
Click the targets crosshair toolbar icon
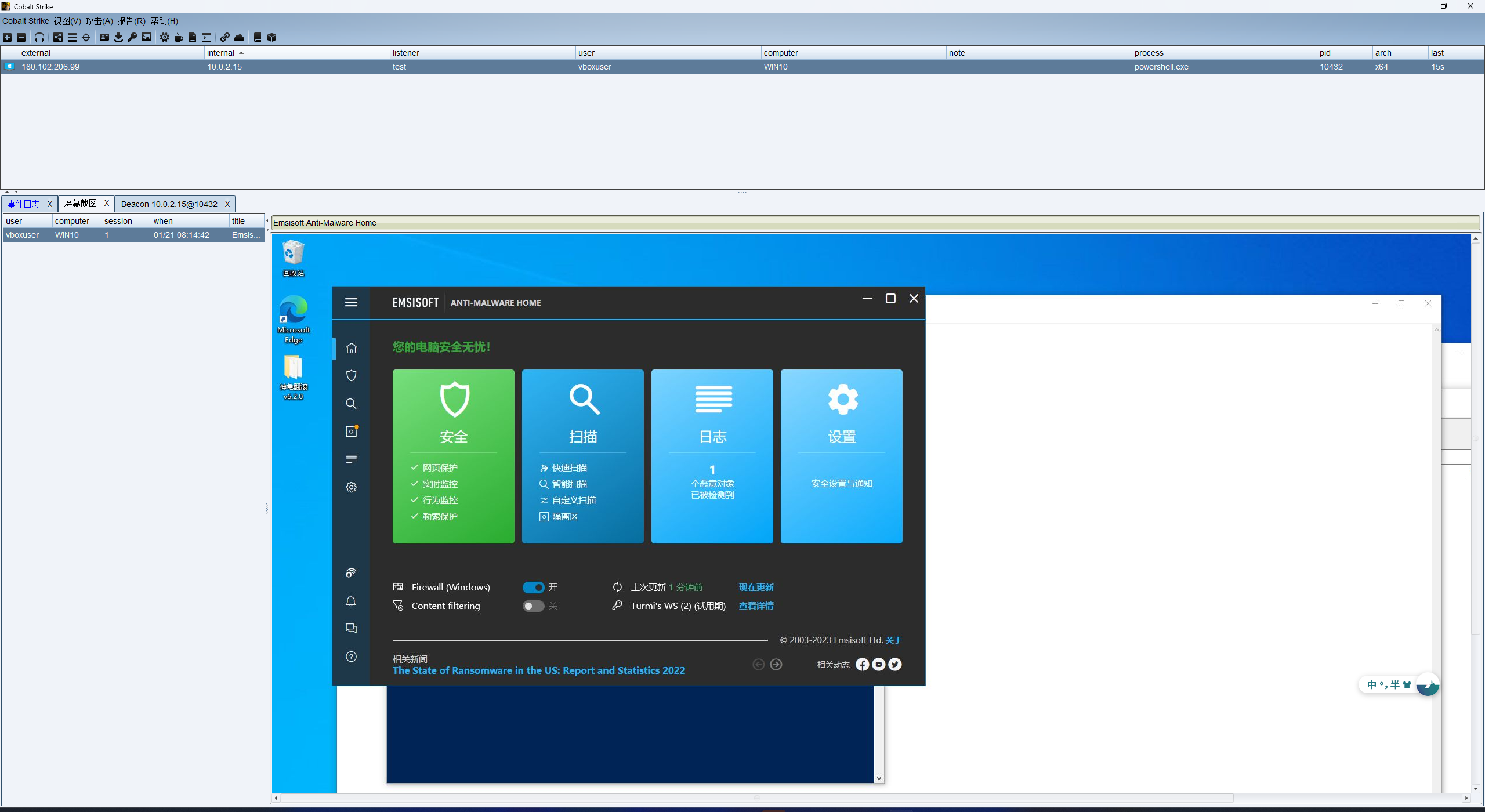click(86, 37)
